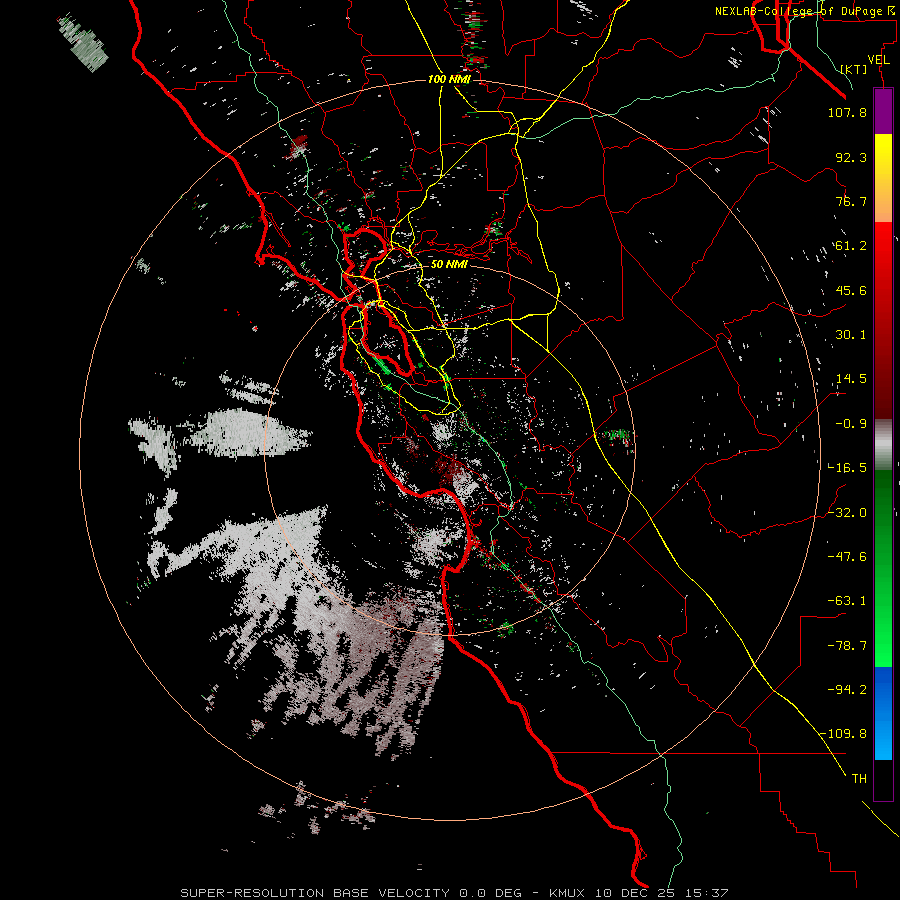900x900 pixels.
Task: Click the -78.7 scale value
Action: 847,646
